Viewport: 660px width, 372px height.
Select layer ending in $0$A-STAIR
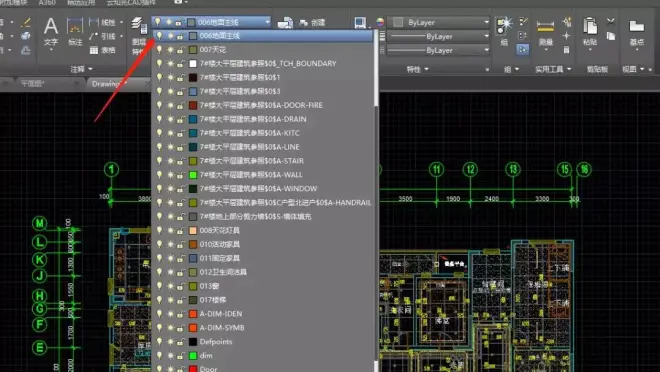click(263, 161)
